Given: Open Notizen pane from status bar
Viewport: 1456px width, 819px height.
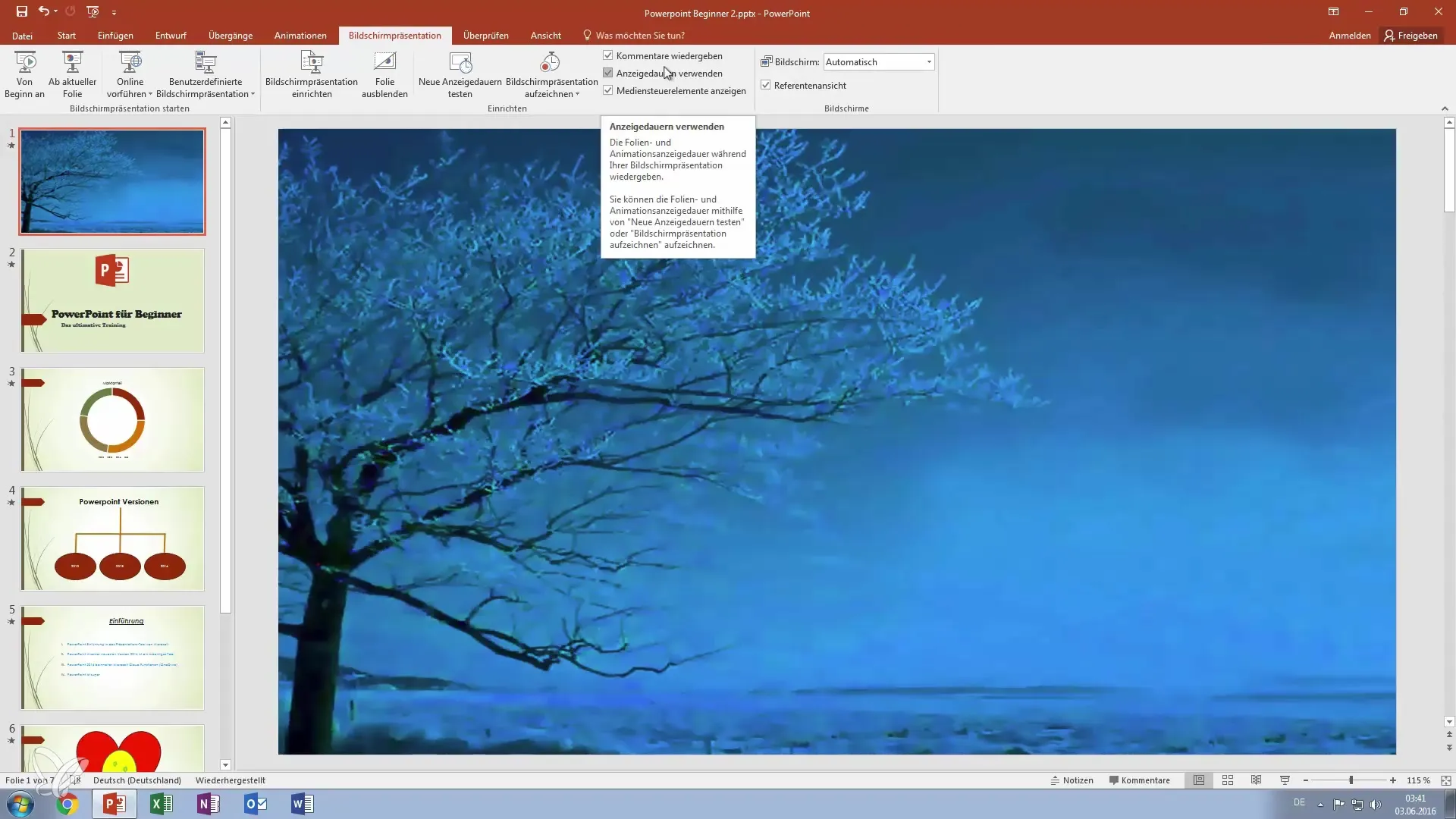Looking at the screenshot, I should tap(1072, 780).
